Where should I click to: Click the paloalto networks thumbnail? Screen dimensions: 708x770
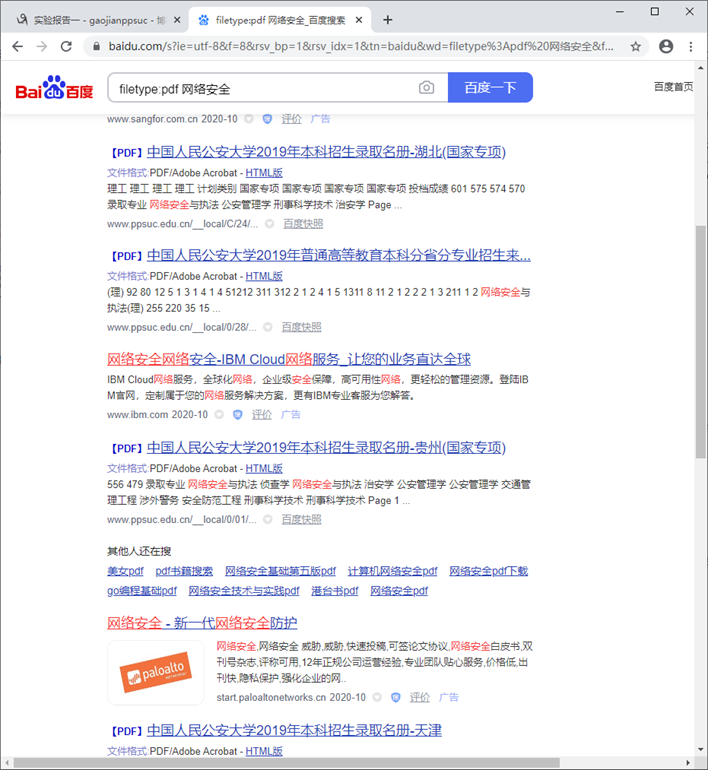click(156, 672)
